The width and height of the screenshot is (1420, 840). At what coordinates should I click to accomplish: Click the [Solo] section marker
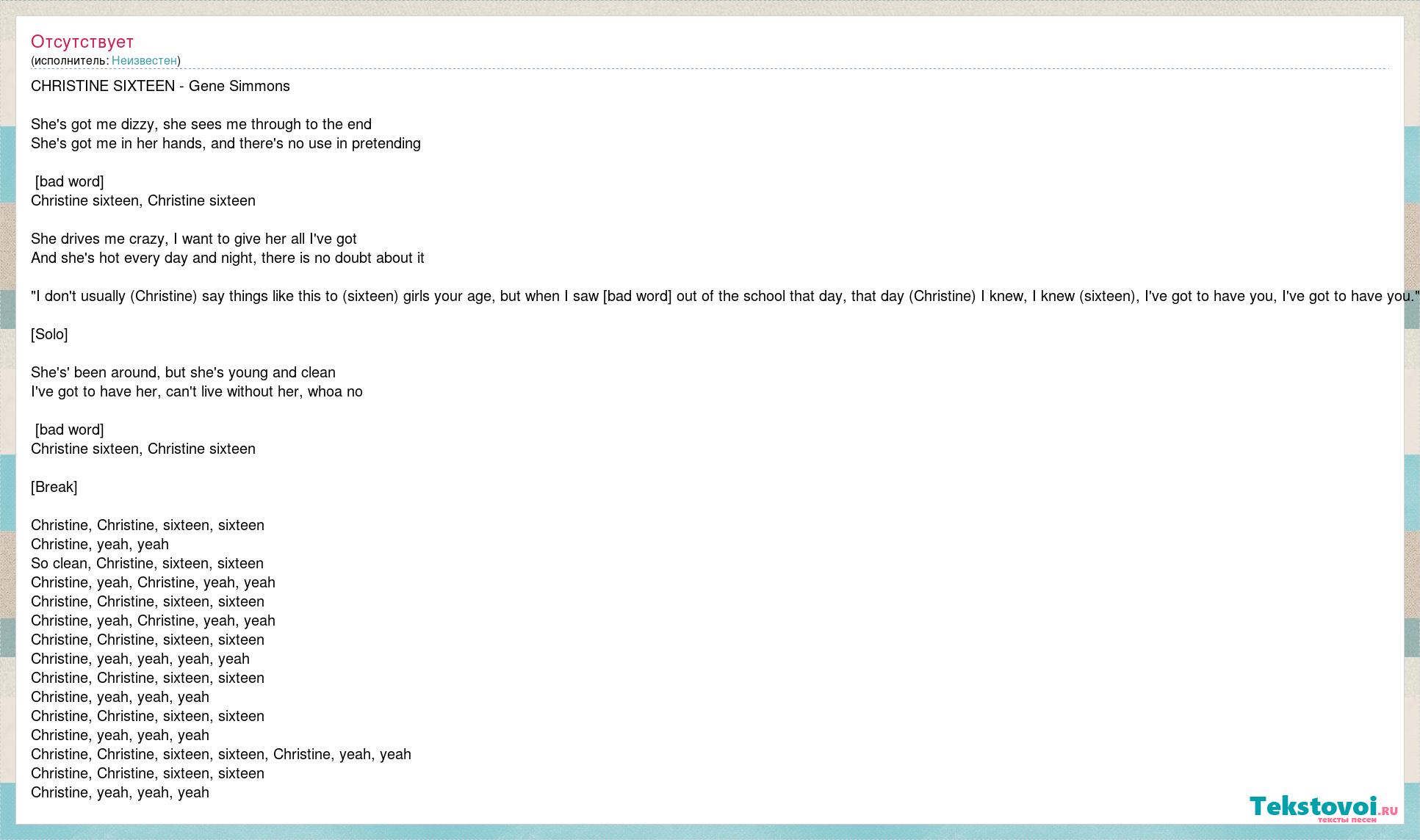point(49,334)
